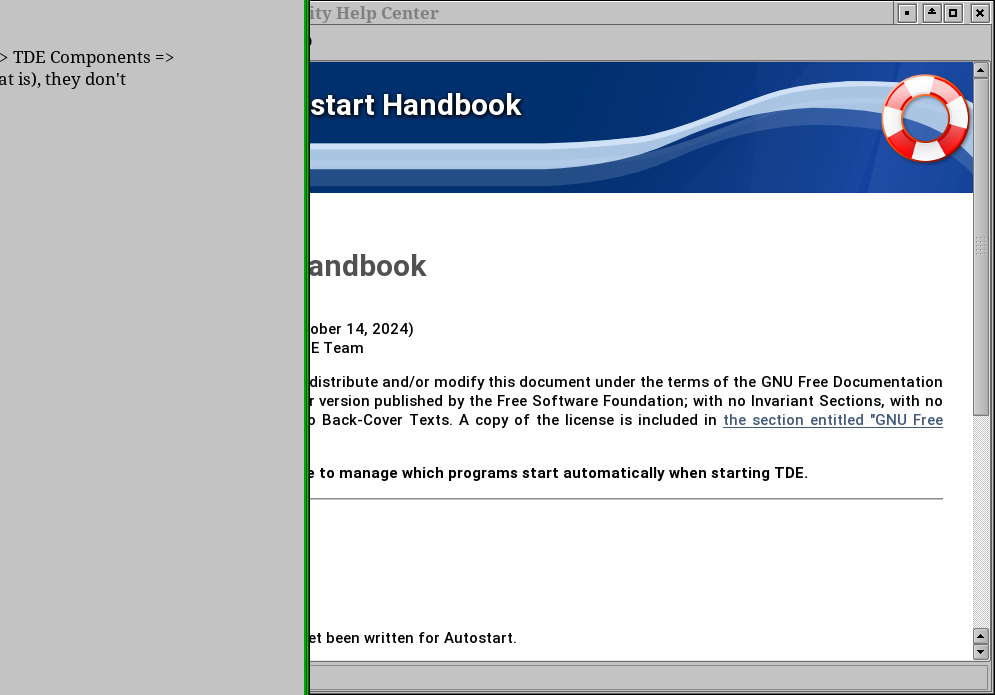995x695 pixels.
Task: Maximize the Help Center window
Action: 953,13
